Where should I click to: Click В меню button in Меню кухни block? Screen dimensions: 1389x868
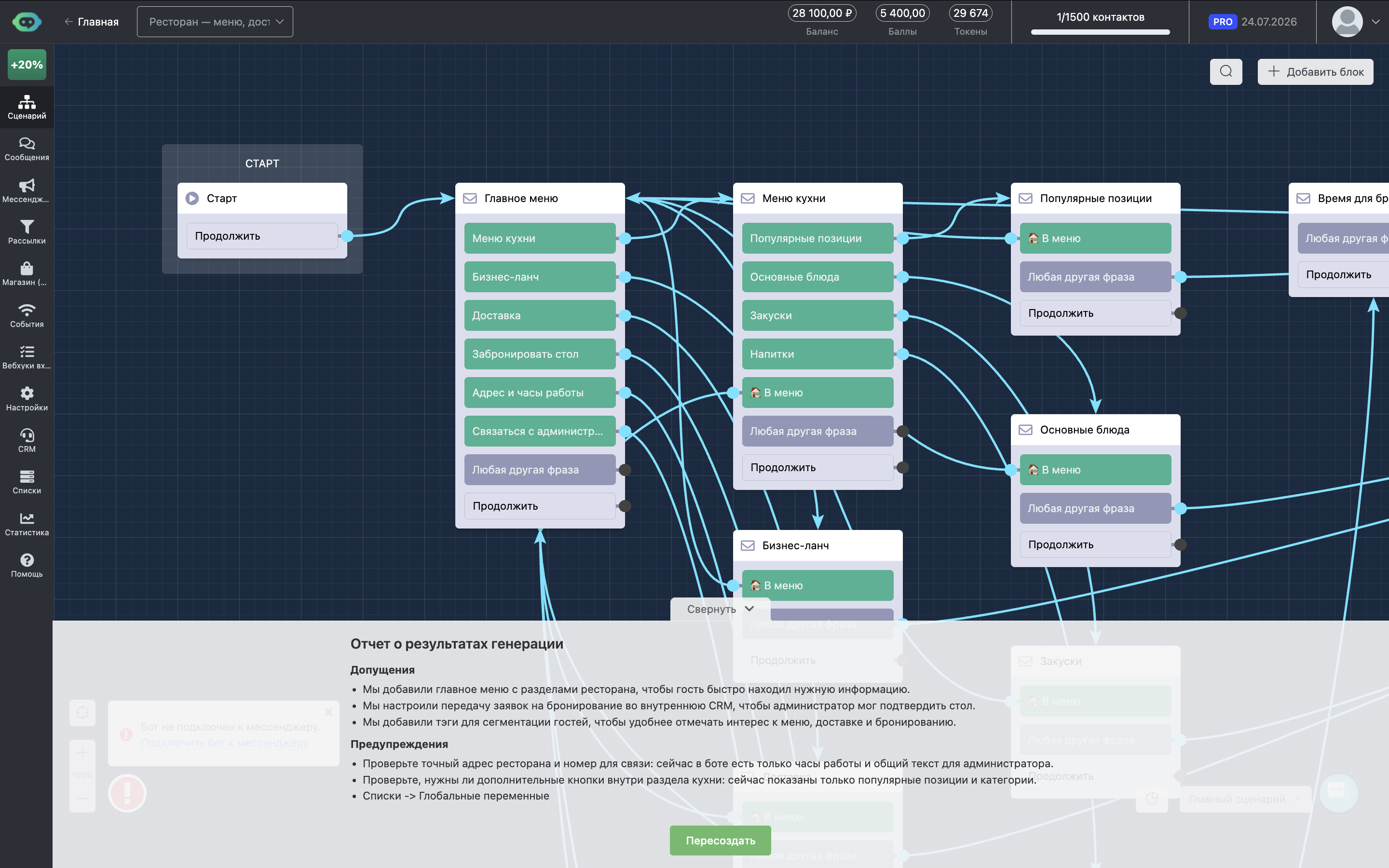coord(818,393)
